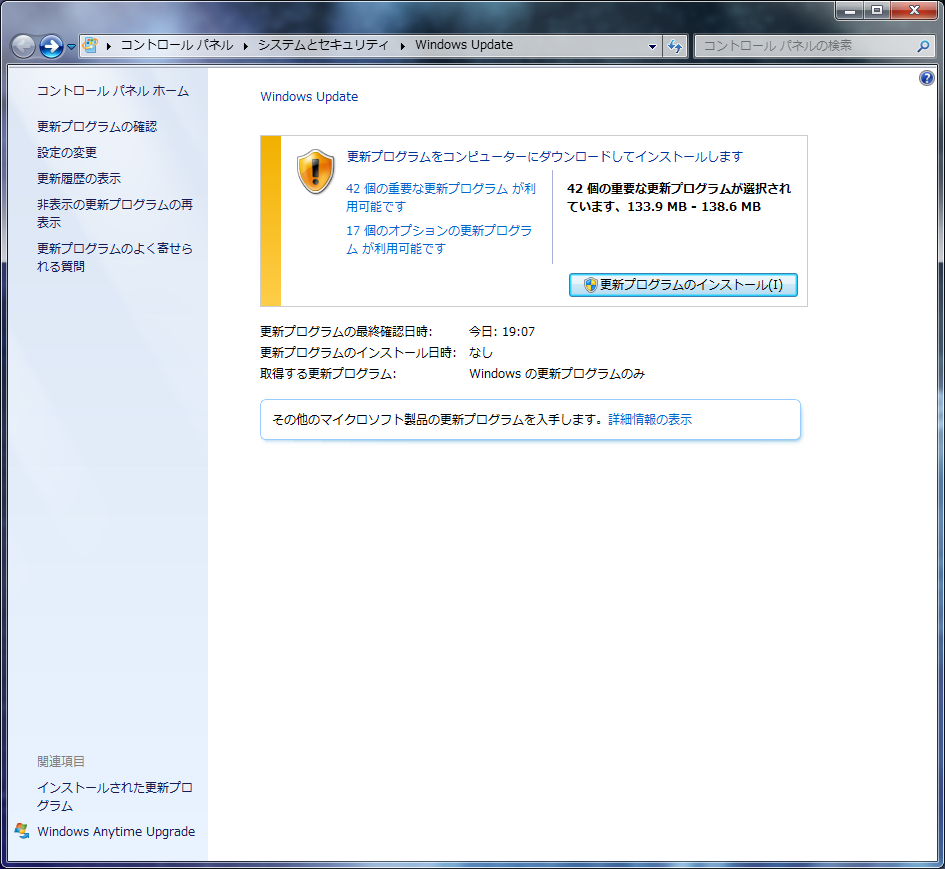Click shield icon on the install button
Viewport: 945px width, 869px height.
click(591, 285)
